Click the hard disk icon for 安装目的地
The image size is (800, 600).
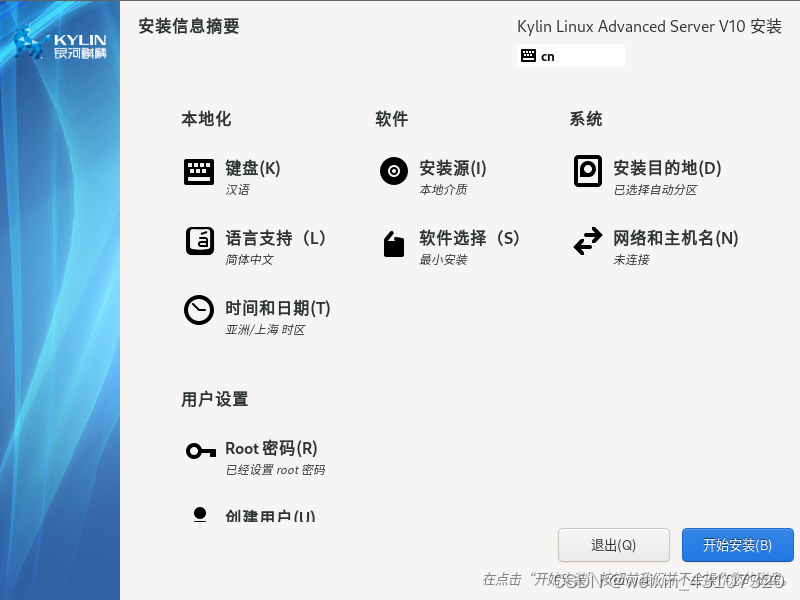pyautogui.click(x=587, y=171)
